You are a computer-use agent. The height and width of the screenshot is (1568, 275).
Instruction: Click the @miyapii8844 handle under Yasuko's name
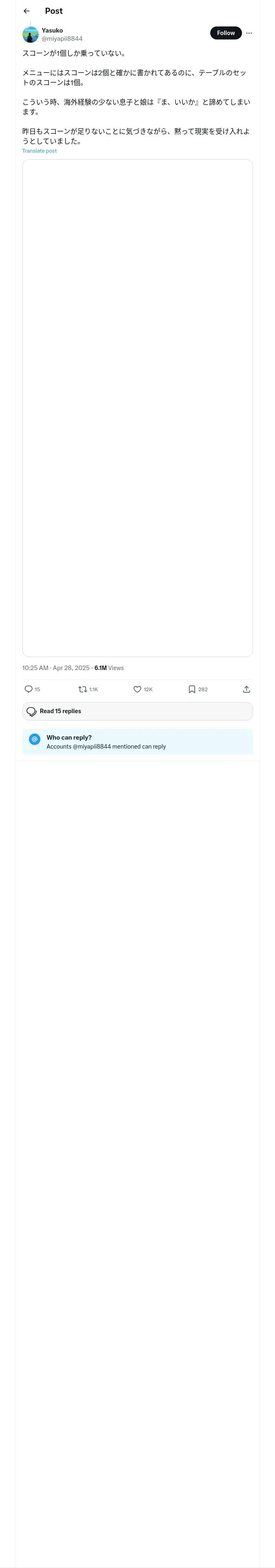62,38
